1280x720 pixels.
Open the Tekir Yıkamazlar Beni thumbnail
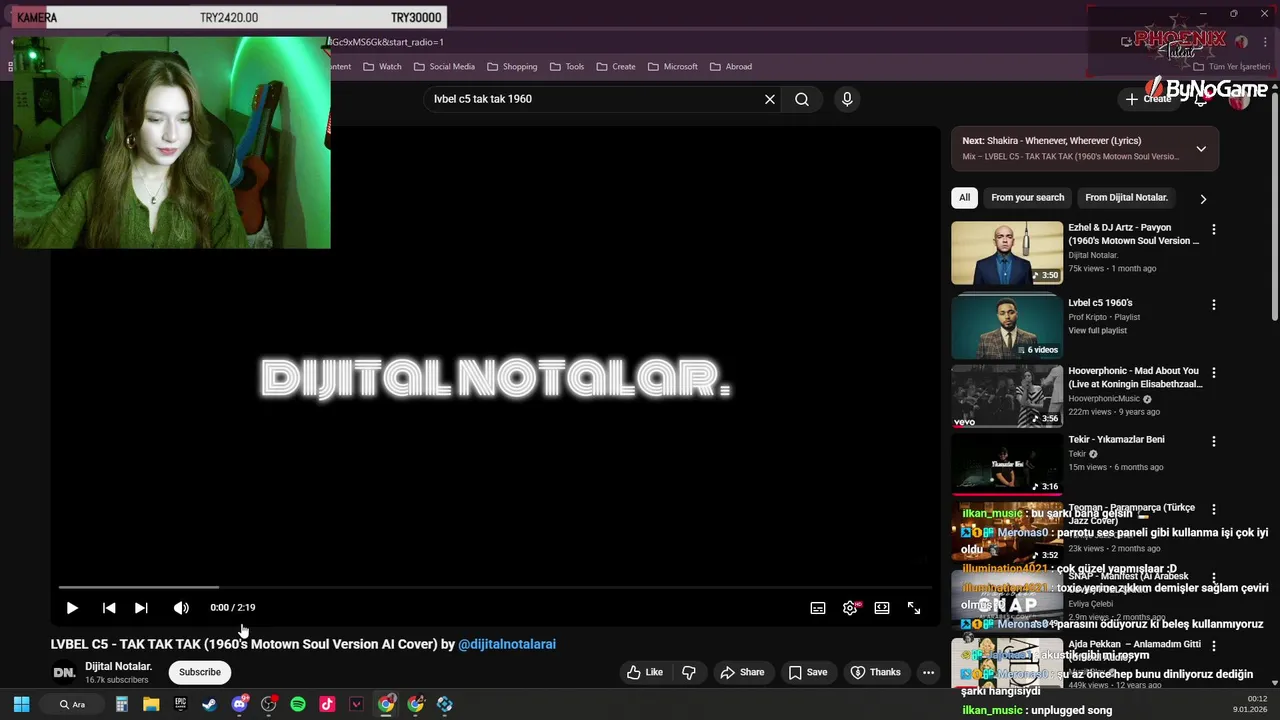1007,465
